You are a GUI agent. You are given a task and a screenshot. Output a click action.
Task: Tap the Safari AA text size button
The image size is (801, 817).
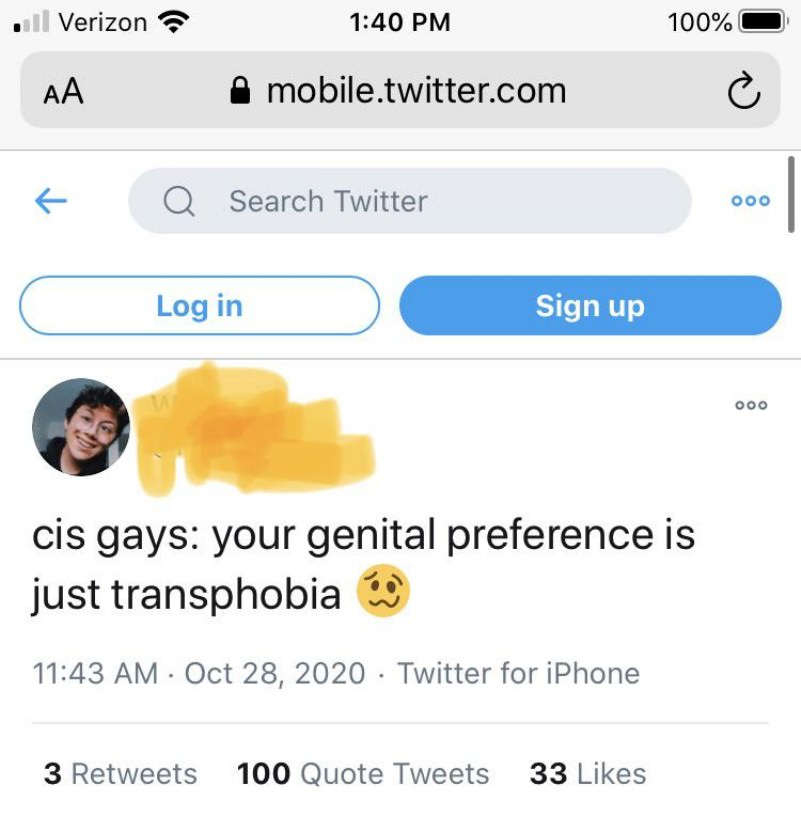click(x=63, y=92)
